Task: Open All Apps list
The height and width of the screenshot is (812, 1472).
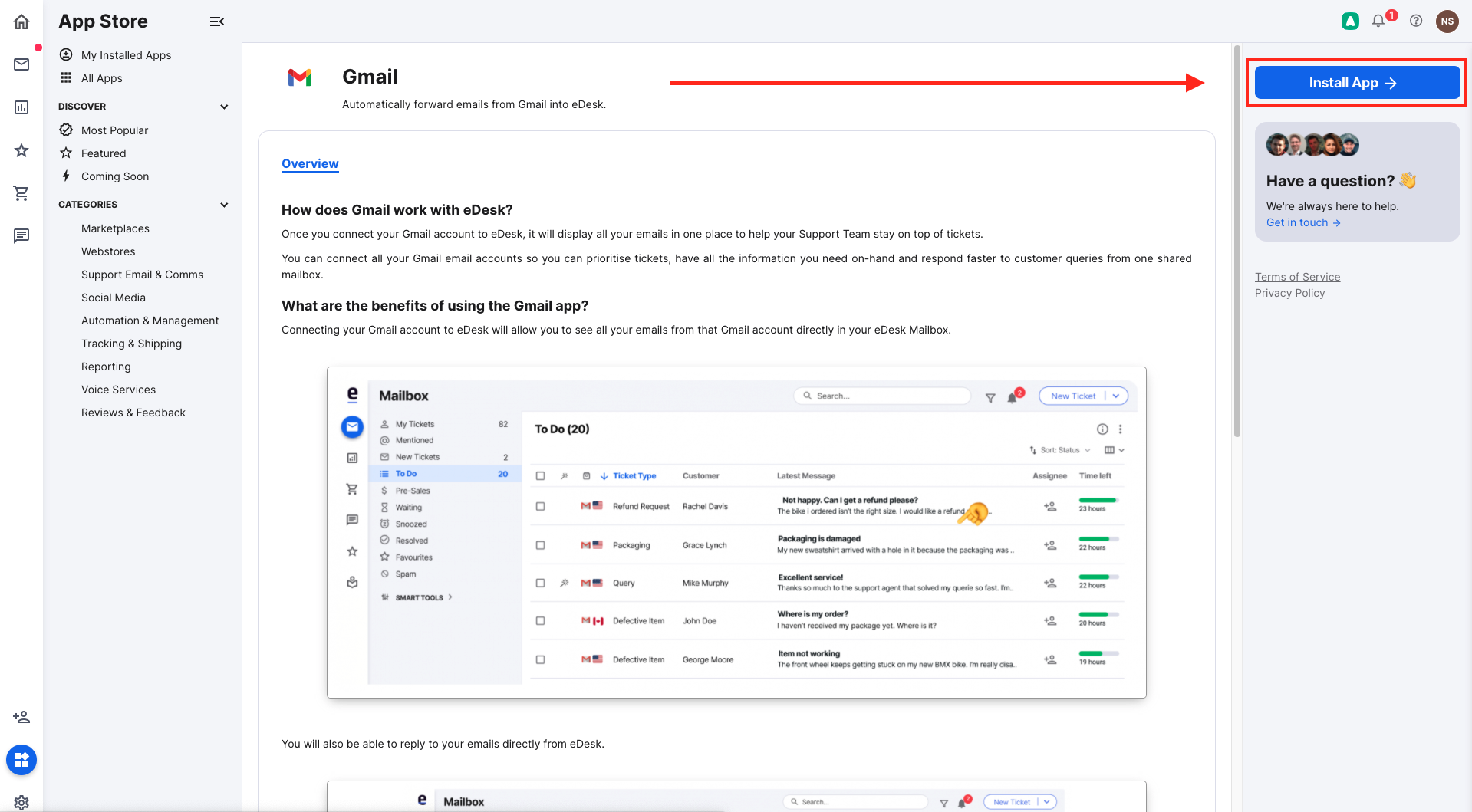Action: pos(101,78)
